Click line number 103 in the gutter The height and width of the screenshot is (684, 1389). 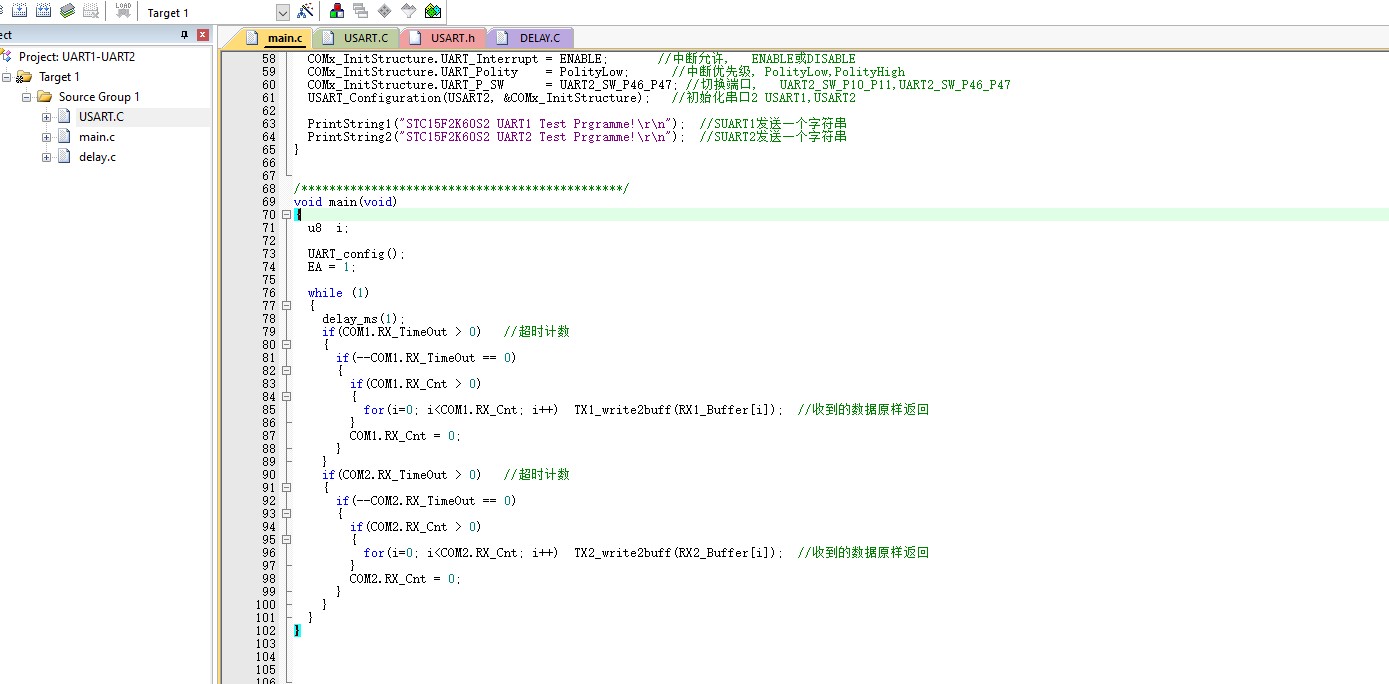coord(266,644)
